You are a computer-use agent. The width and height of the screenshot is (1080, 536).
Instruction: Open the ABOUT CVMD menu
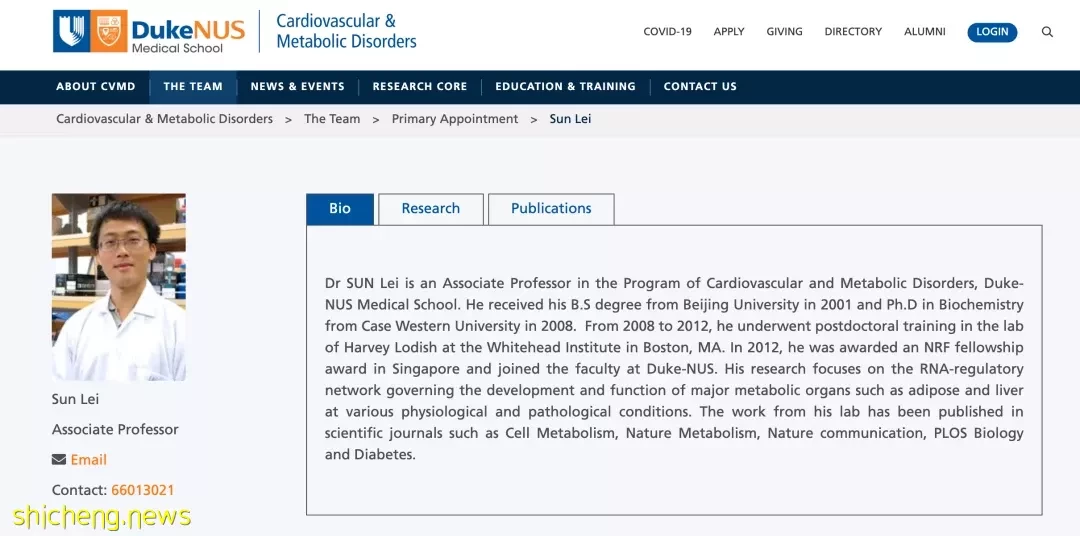96,87
